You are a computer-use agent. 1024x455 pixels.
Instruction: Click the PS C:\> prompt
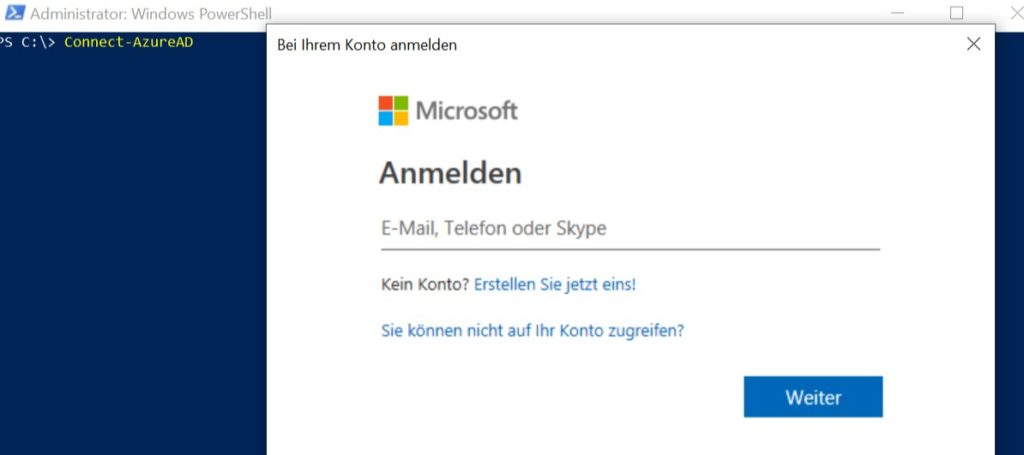point(28,42)
